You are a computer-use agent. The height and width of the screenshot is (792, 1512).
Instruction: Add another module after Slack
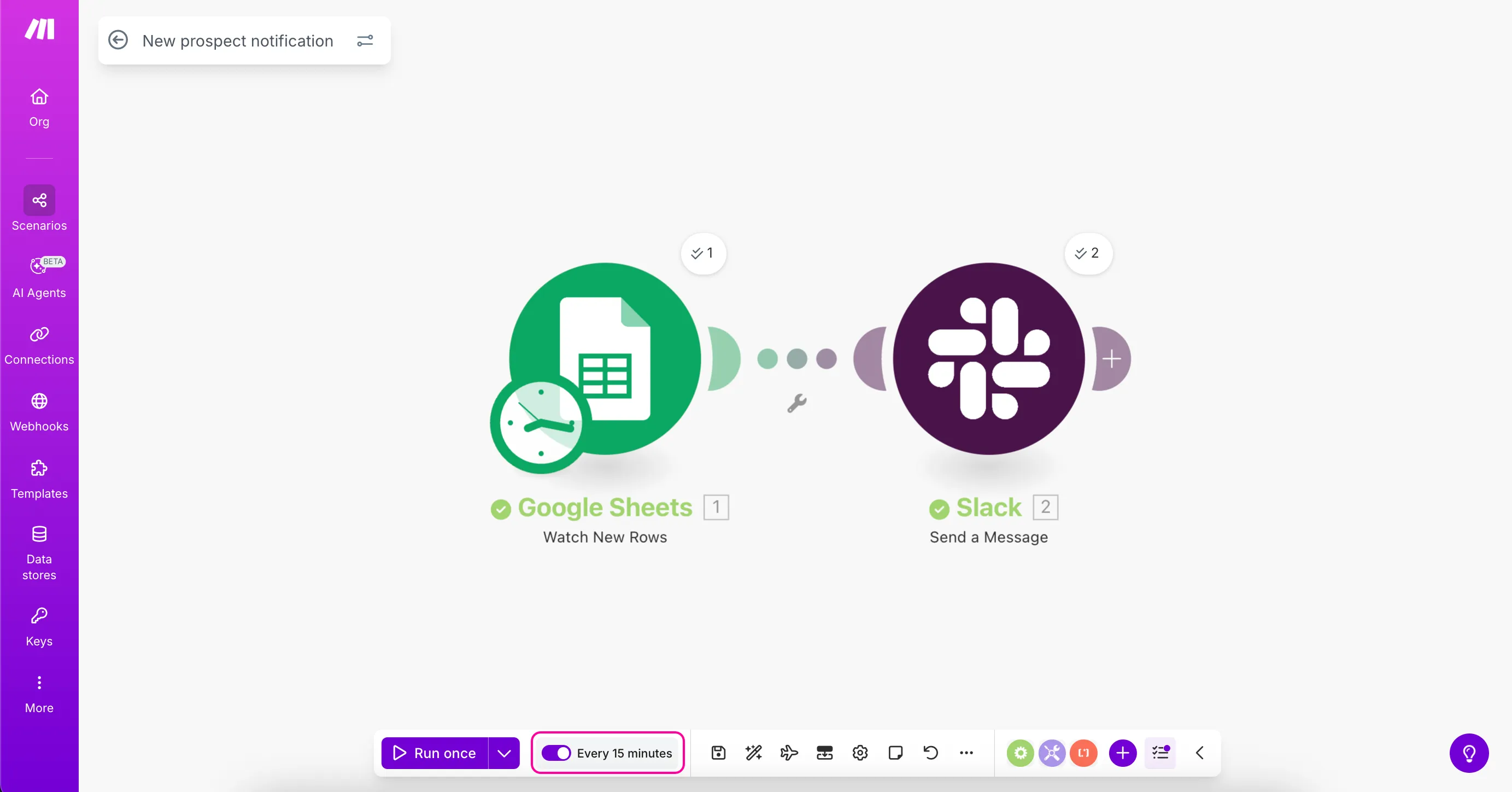pyautogui.click(x=1111, y=359)
